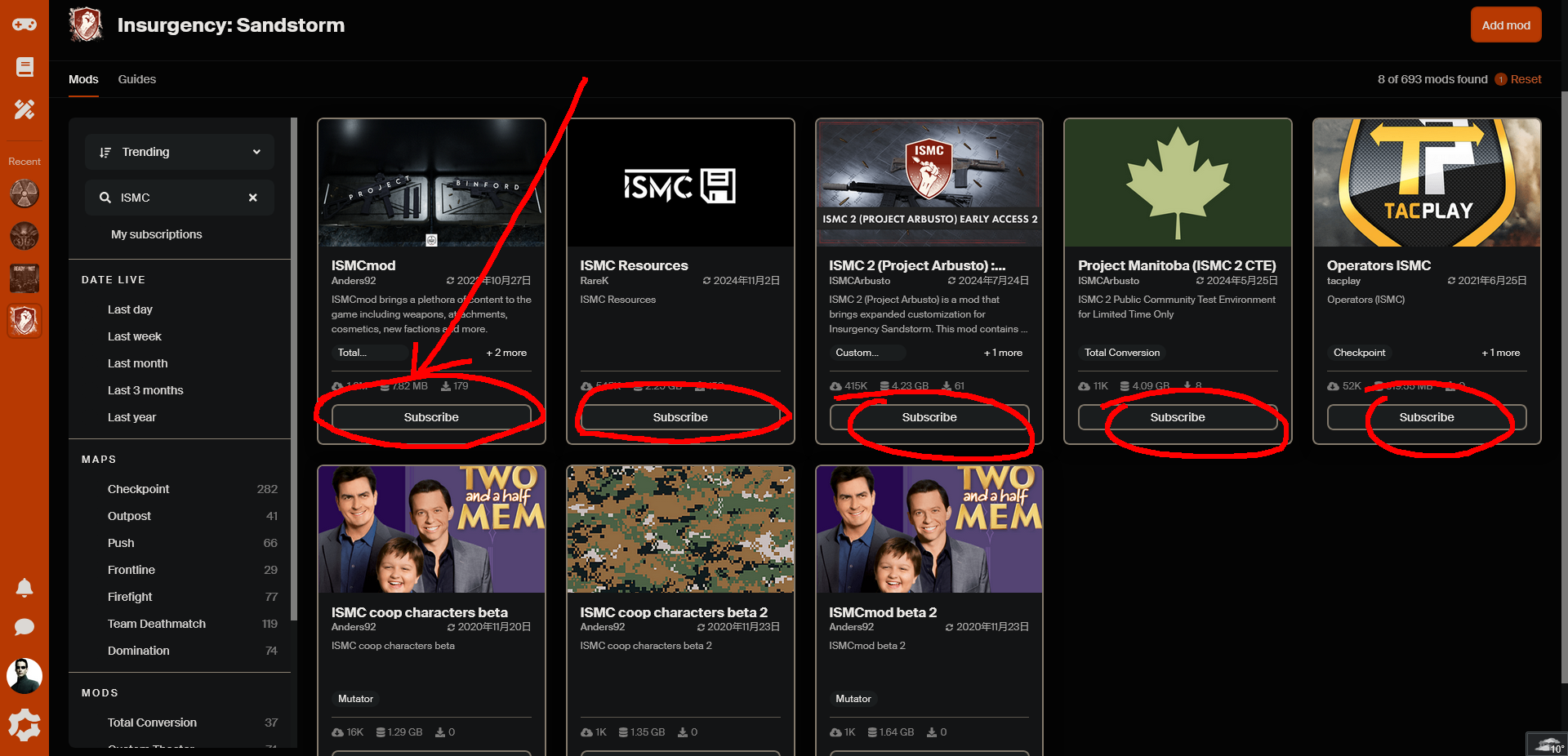Open author RareK on ISMC Resources card

click(594, 281)
